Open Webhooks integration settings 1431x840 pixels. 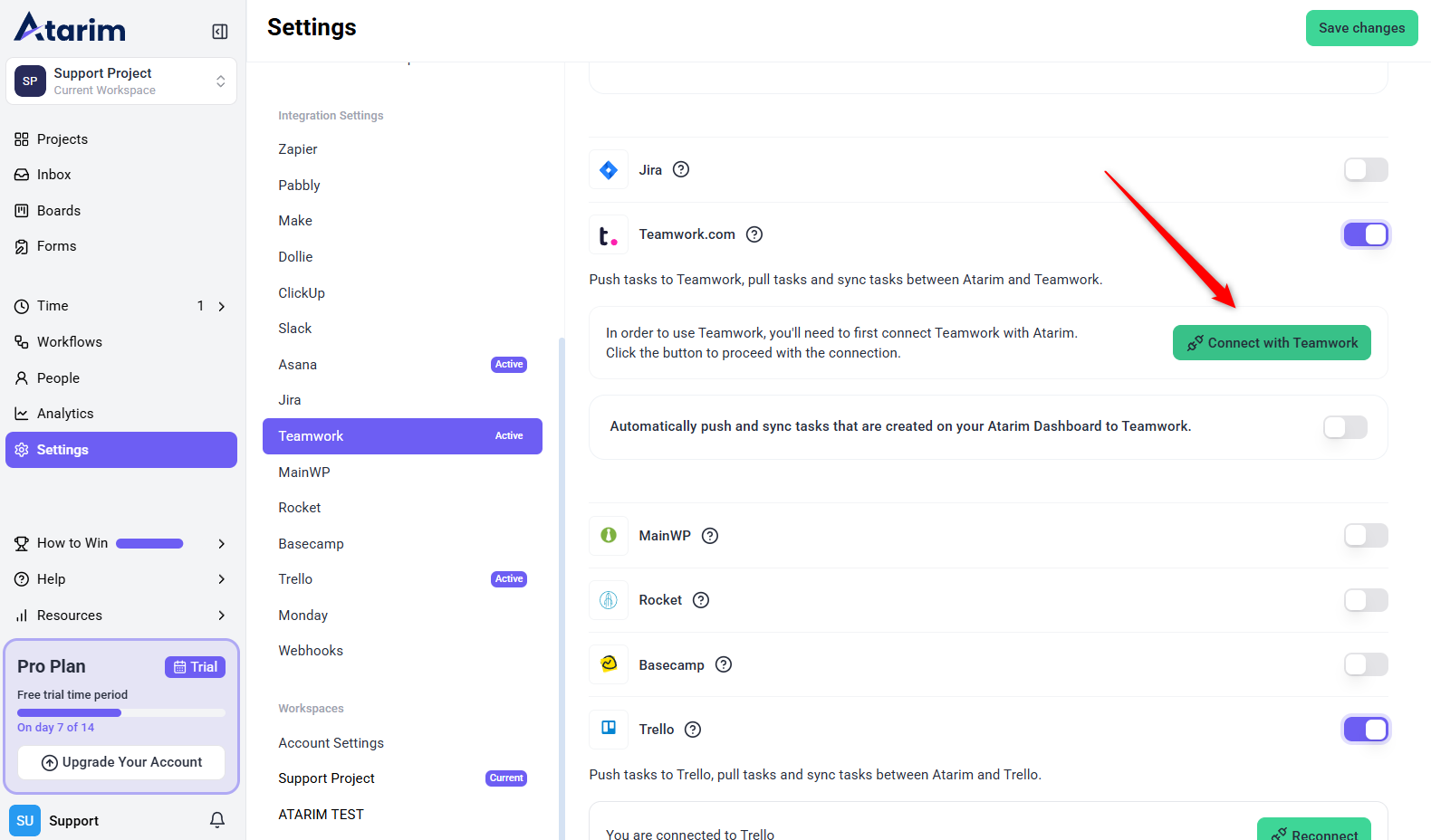[x=311, y=651]
